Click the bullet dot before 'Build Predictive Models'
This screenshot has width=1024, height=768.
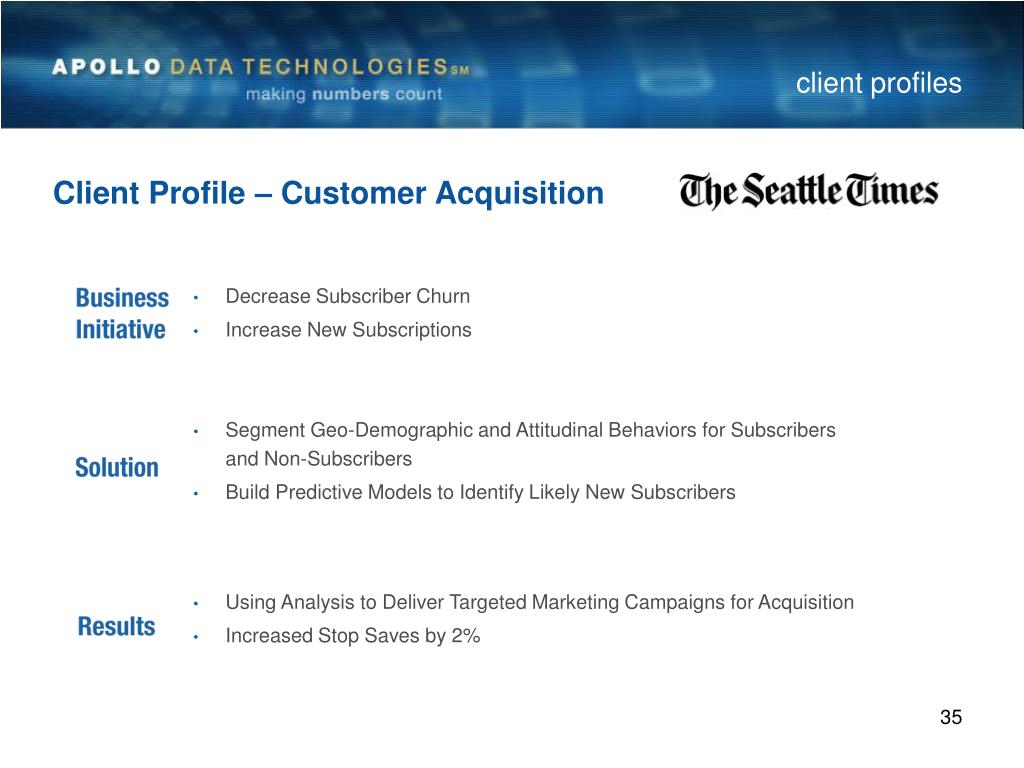click(195, 494)
